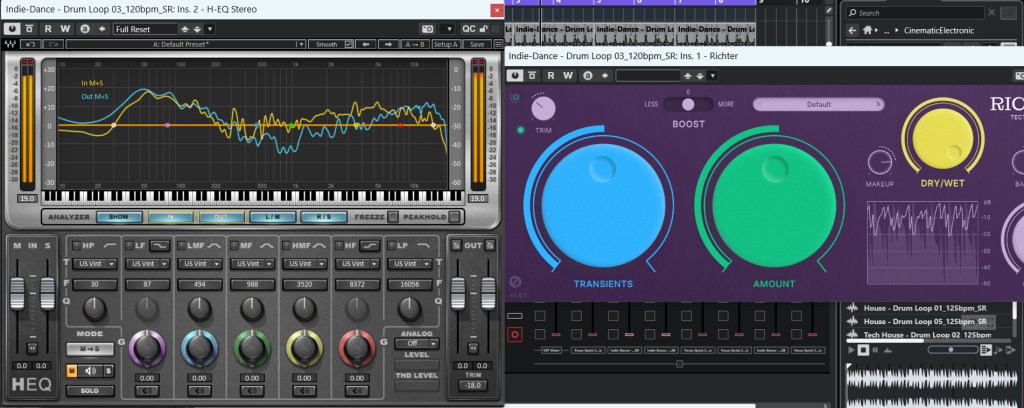1024x408 pixels.
Task: Select the LF low shelf filter shape icon
Action: pos(160,246)
